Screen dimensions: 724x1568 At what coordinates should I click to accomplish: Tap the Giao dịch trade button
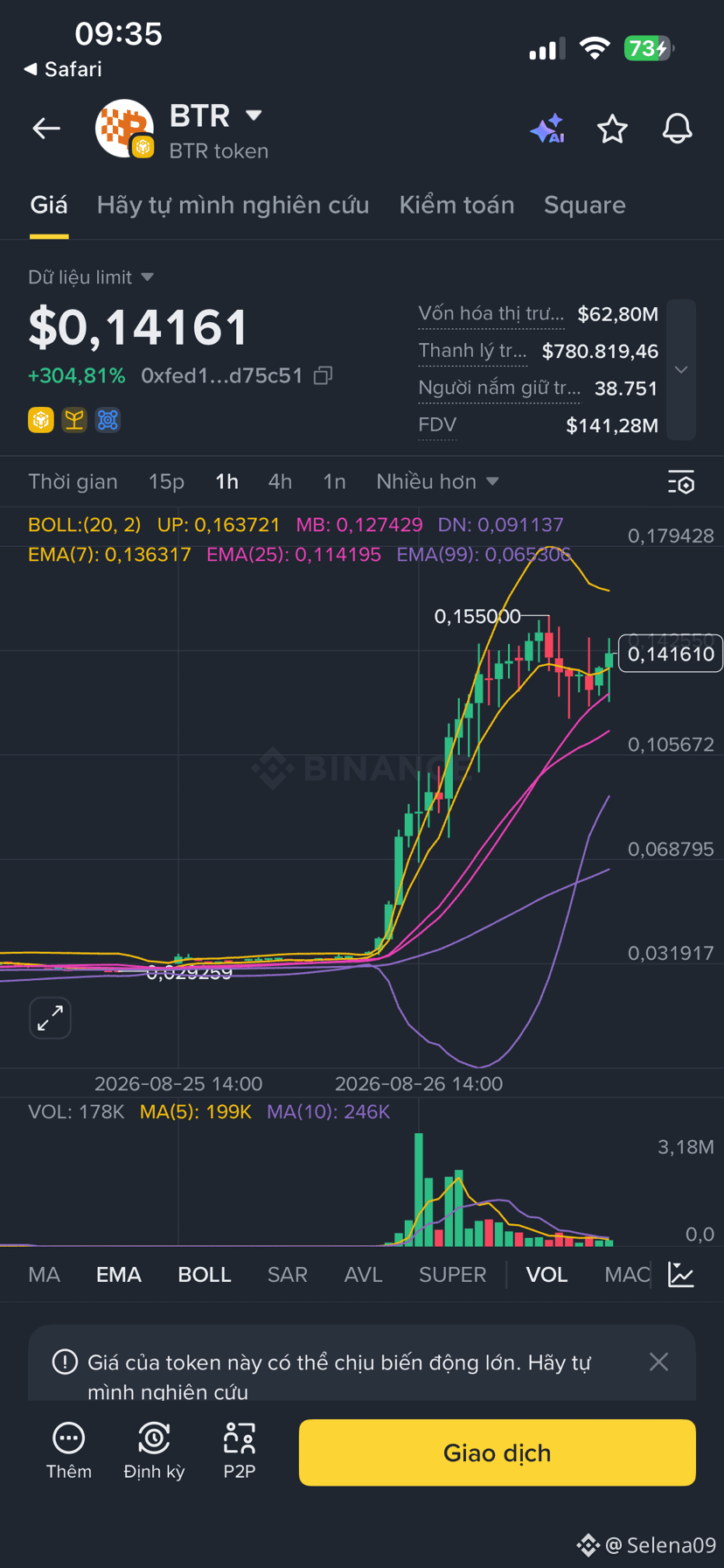point(498,1452)
